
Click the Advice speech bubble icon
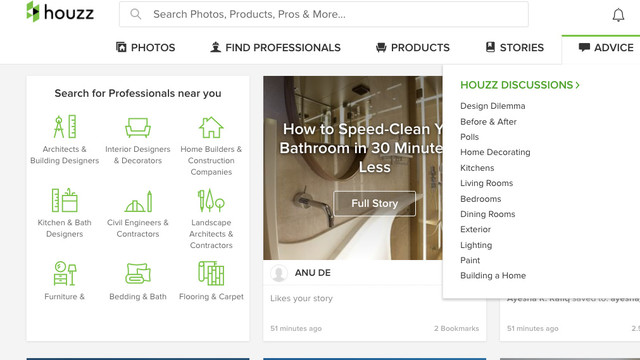[x=584, y=47]
